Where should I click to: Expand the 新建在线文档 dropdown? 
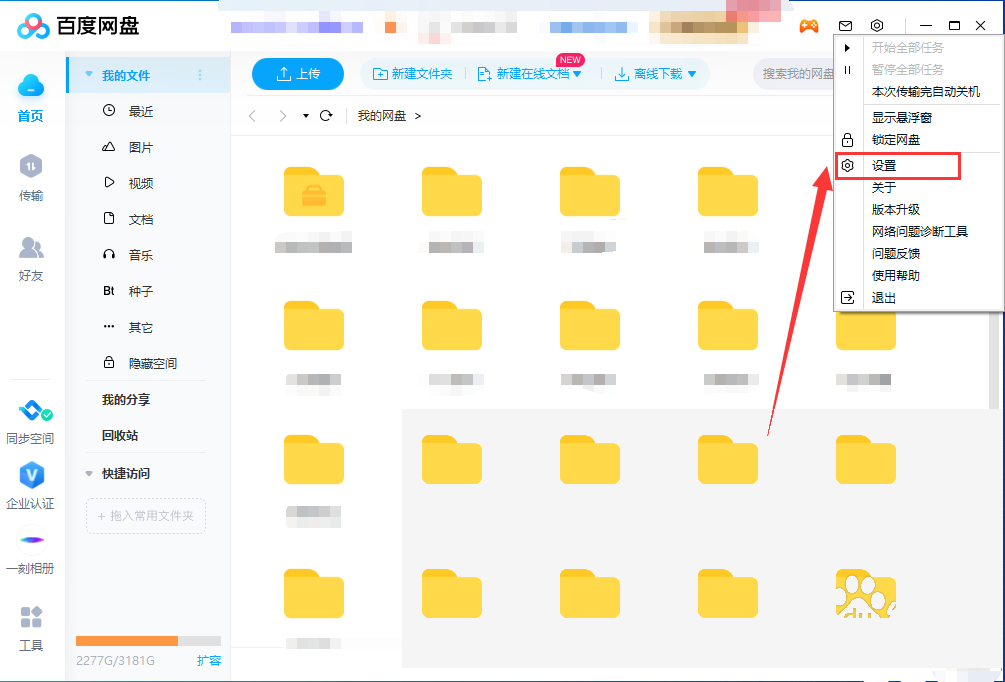577,74
